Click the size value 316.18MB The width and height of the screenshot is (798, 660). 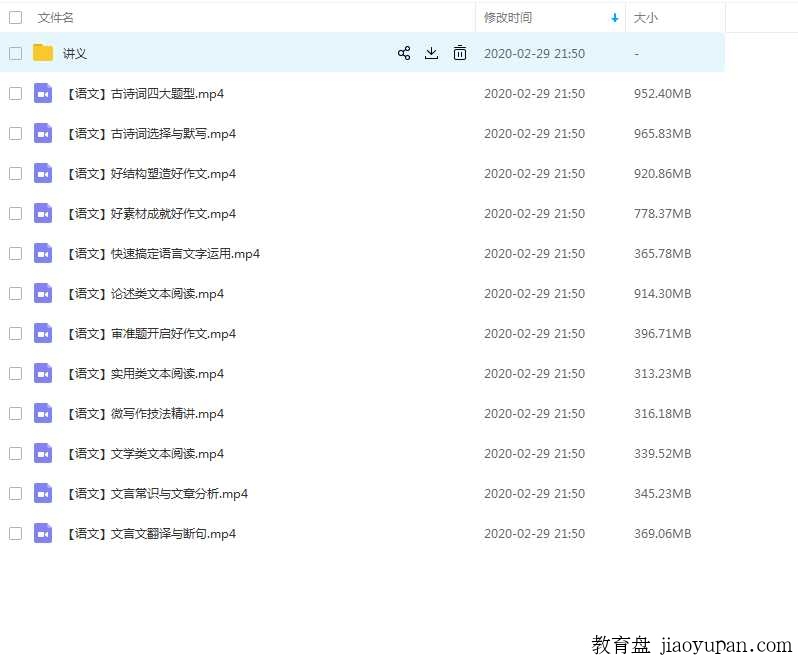click(x=662, y=414)
